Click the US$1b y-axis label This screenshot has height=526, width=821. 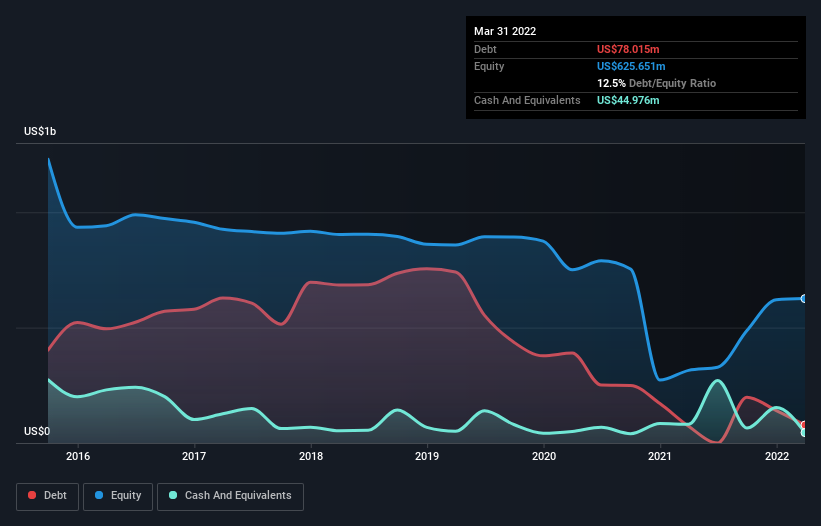click(x=40, y=131)
